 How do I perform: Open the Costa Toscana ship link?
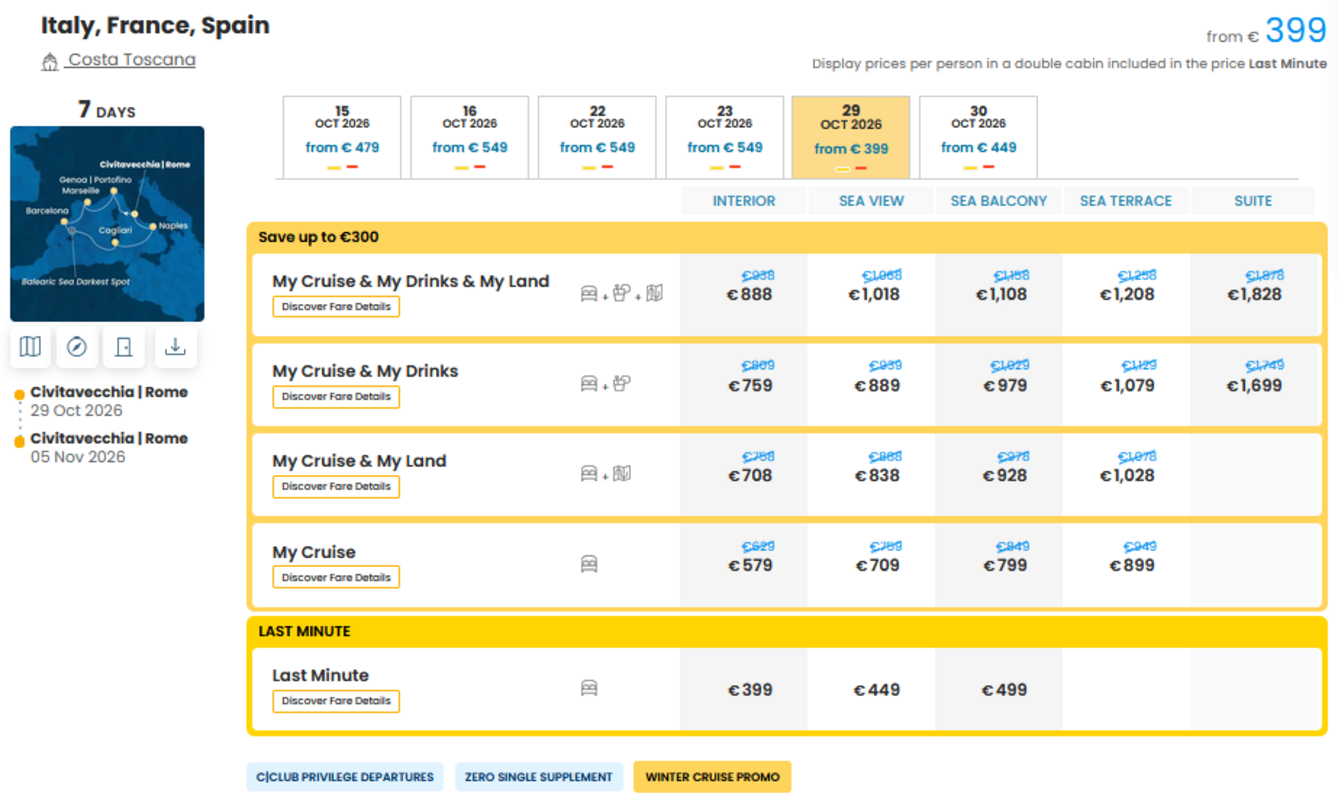(132, 60)
